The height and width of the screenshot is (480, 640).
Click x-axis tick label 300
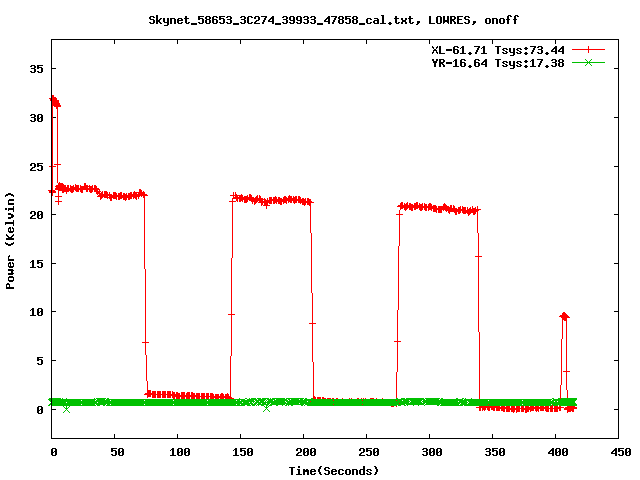pos(431,452)
